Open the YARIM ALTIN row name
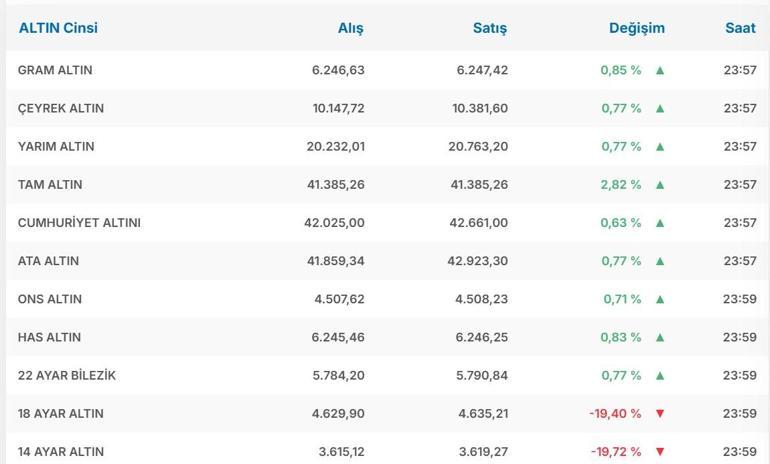770x464 pixels. (56, 146)
